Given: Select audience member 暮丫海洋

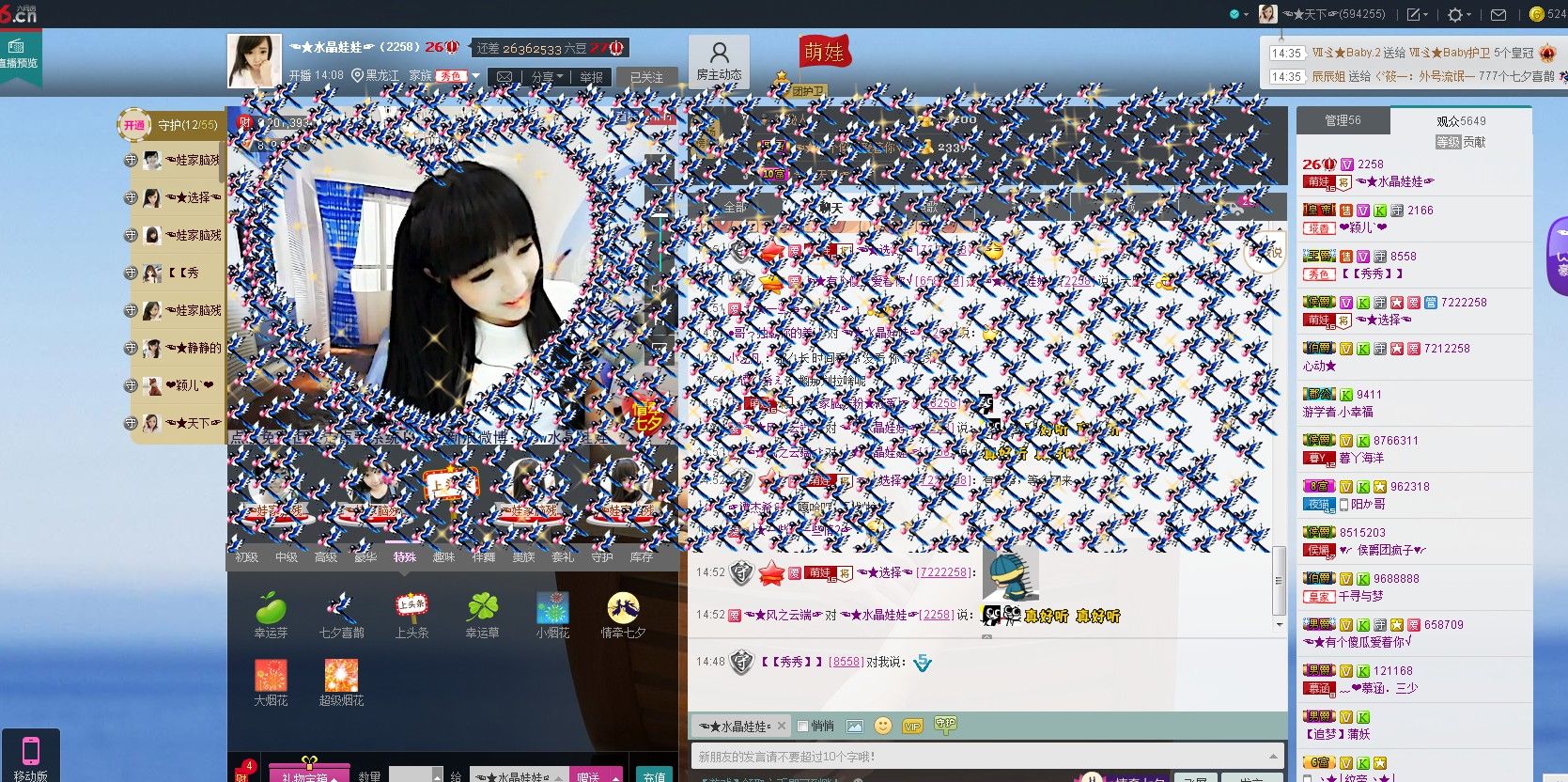Looking at the screenshot, I should (x=1414, y=449).
